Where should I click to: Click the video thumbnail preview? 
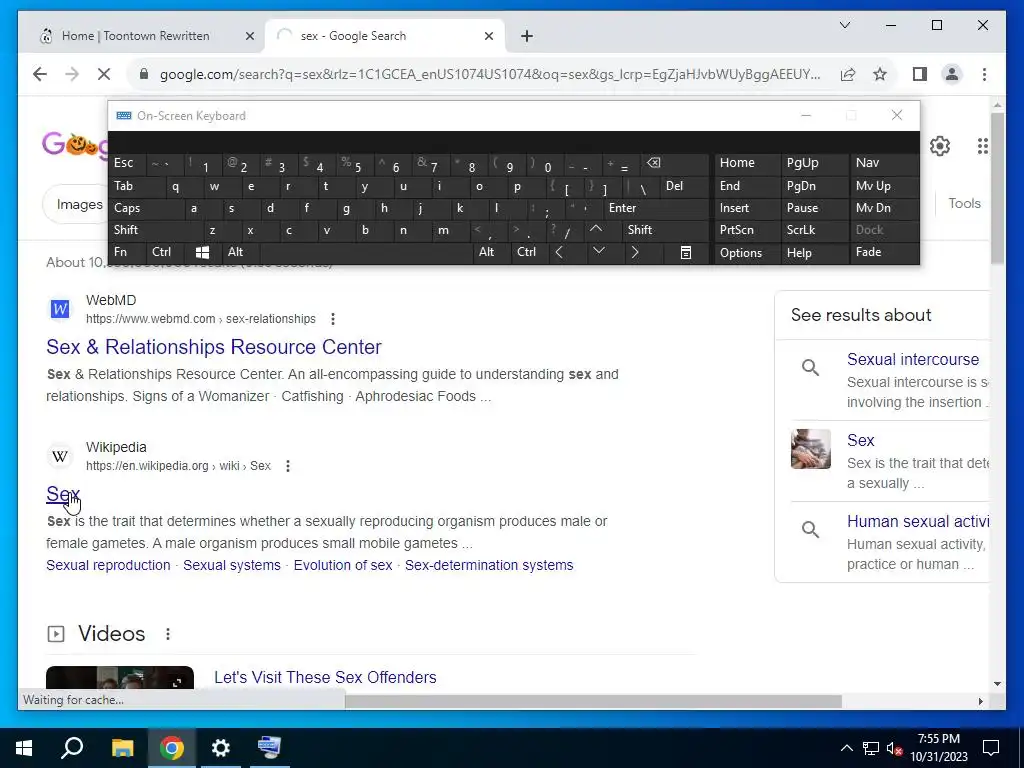pos(120,678)
